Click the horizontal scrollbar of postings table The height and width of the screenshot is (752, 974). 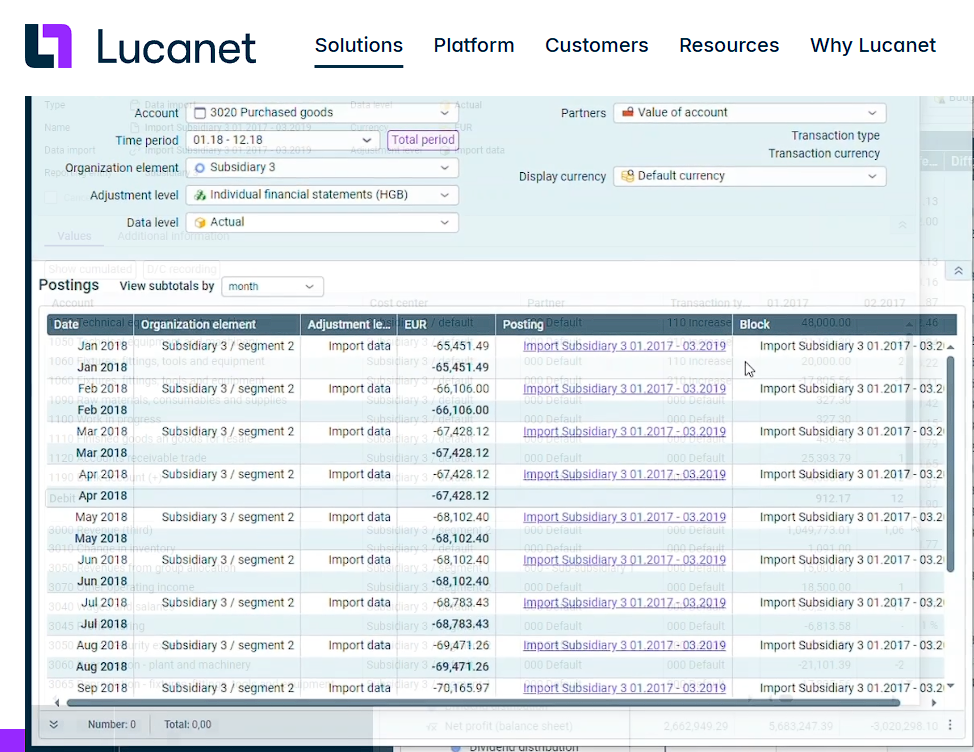coord(483,703)
